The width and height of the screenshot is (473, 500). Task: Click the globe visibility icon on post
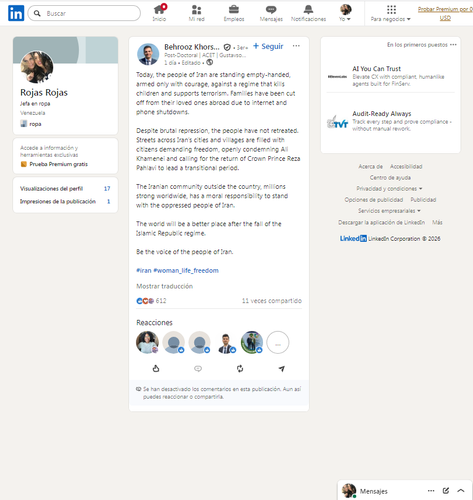209,62
